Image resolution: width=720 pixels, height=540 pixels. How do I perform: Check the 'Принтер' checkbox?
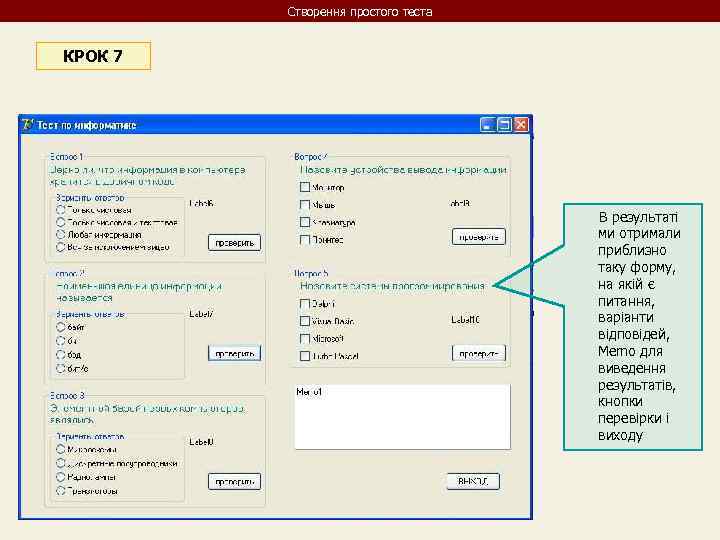pyautogui.click(x=304, y=240)
